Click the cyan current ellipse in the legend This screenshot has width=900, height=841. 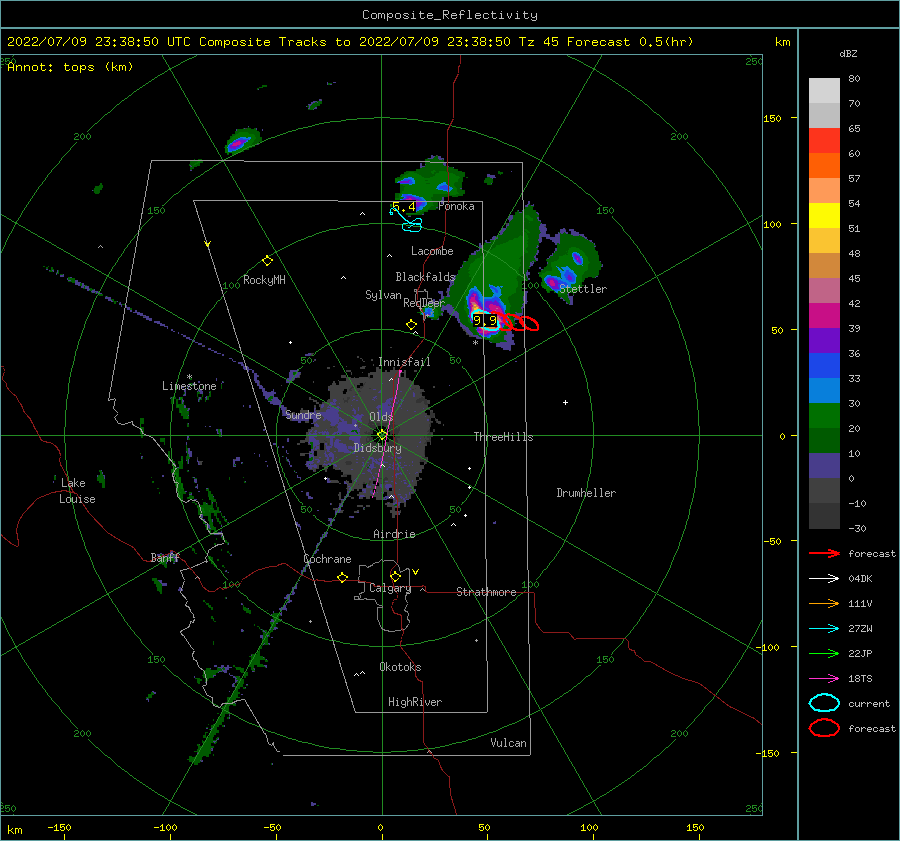click(824, 703)
